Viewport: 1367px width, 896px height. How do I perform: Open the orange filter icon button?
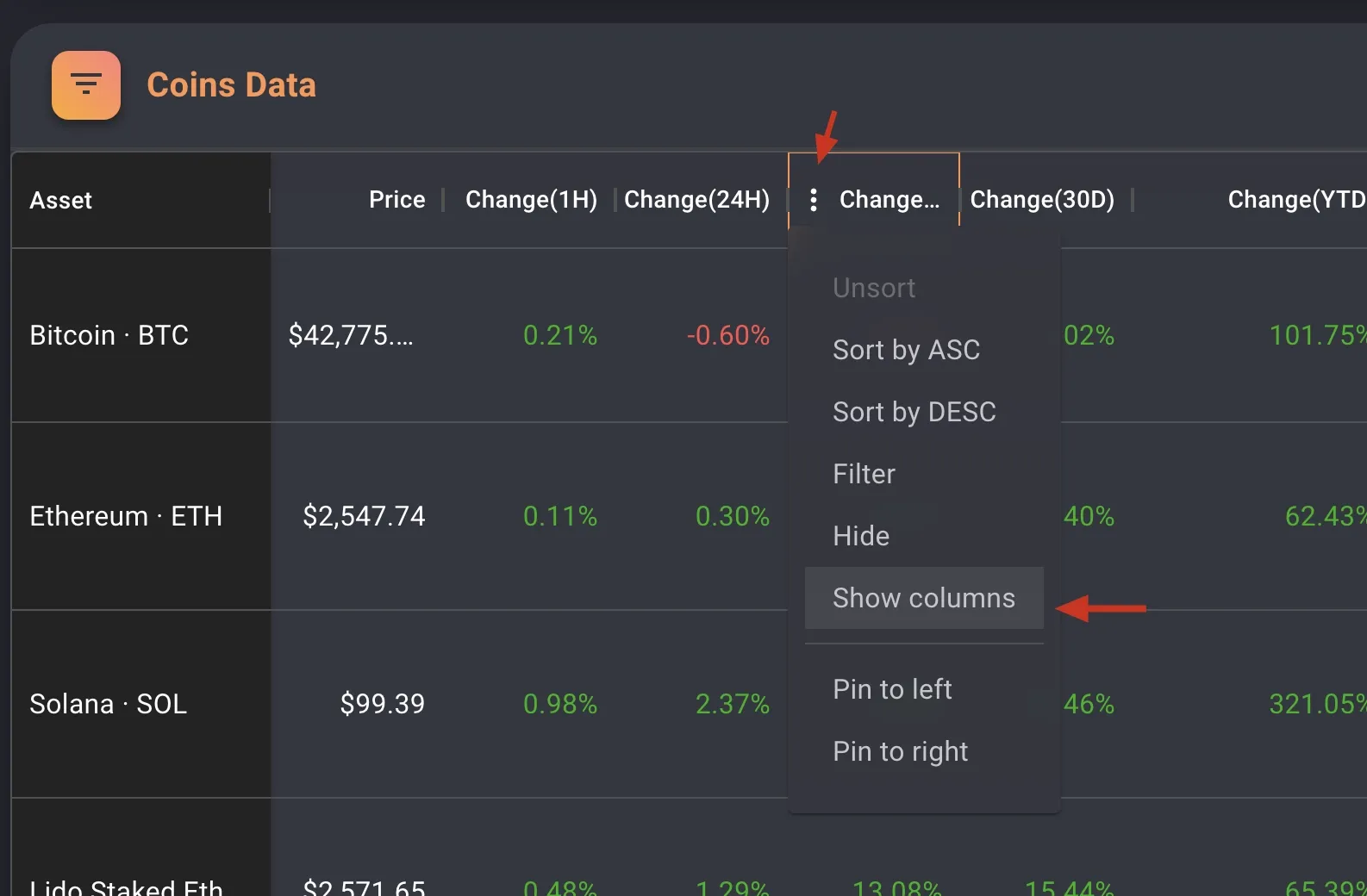click(86, 85)
